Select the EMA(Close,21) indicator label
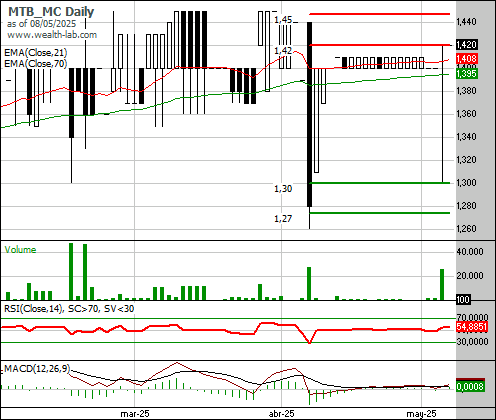 36,53
